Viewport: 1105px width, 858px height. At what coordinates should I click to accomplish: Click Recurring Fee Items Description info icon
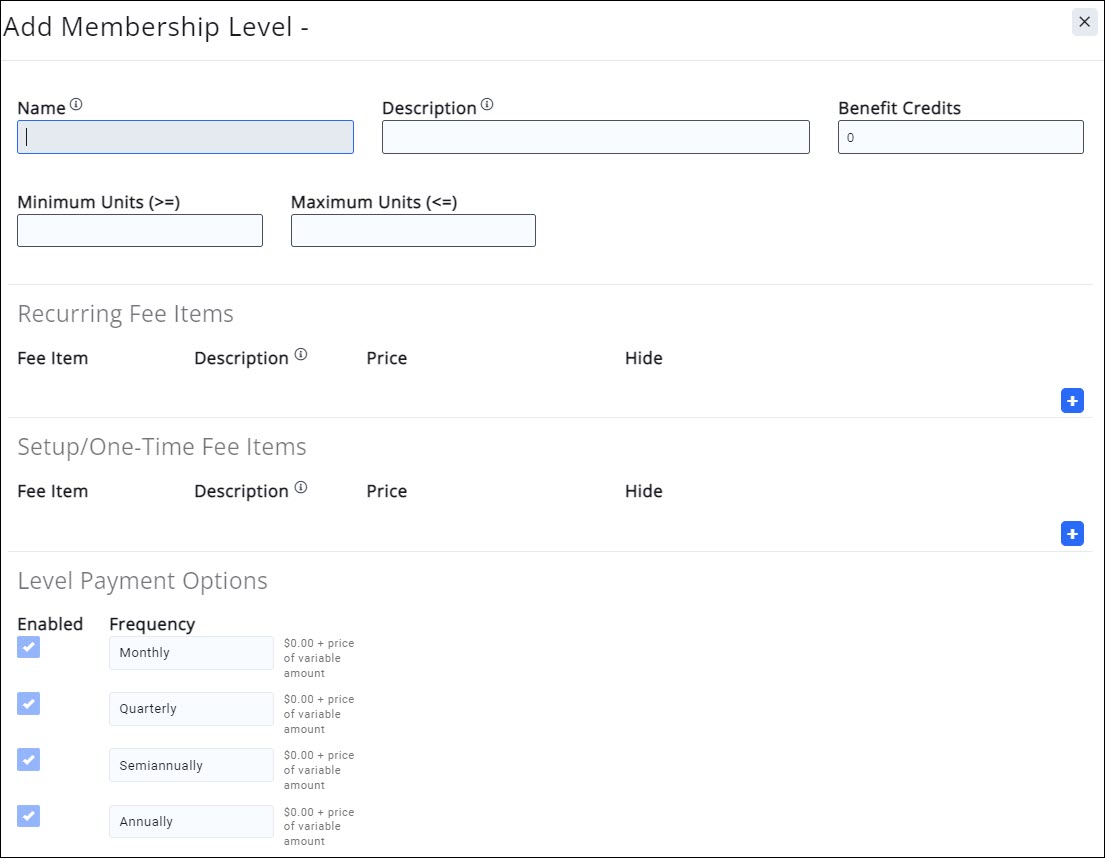(x=301, y=355)
